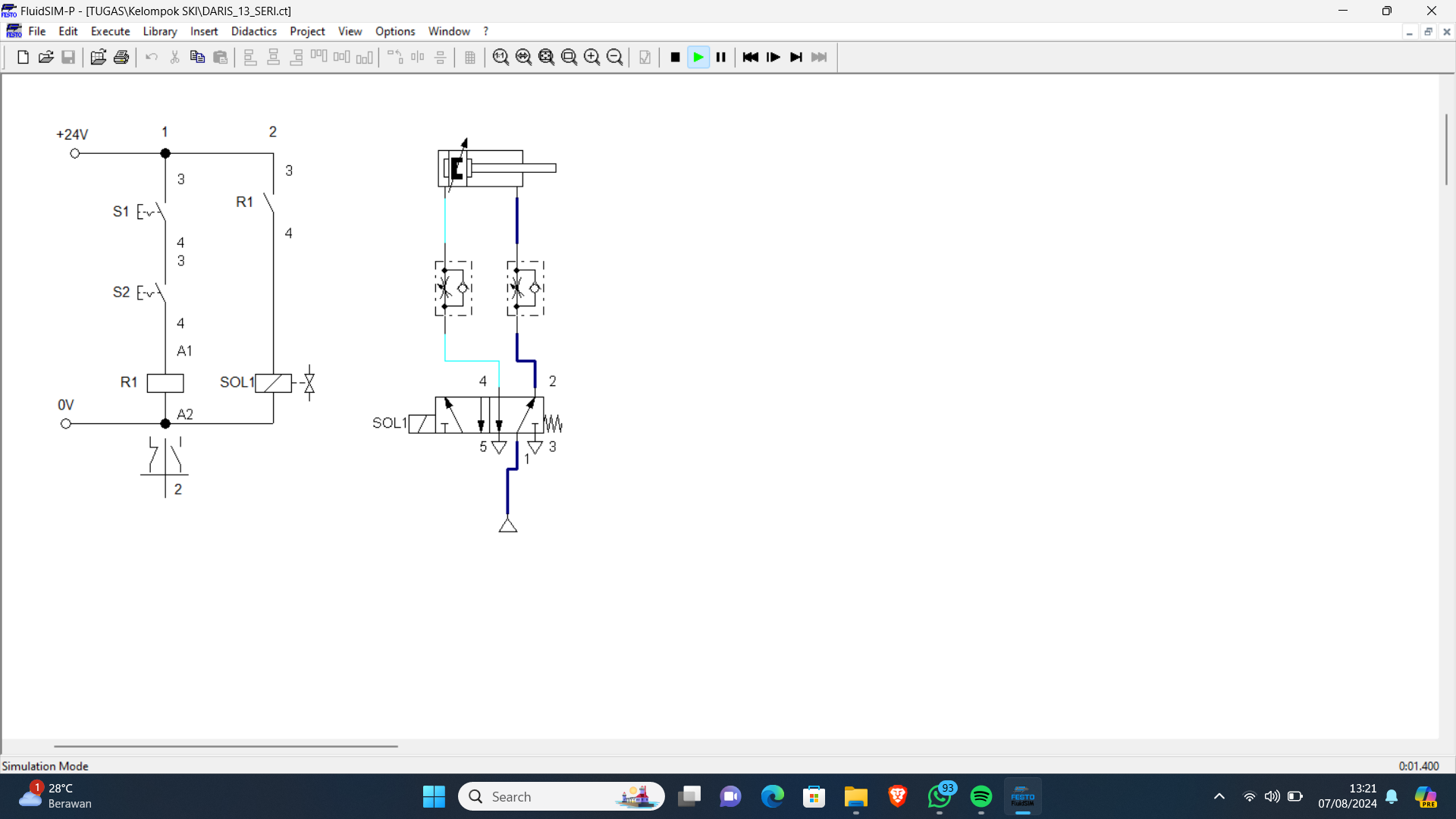Click the New file icon

[23, 58]
